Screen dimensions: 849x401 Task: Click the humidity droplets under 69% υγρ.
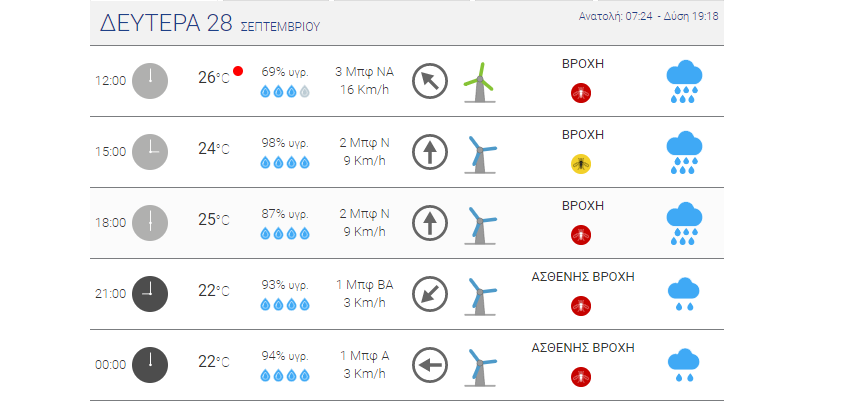coord(285,91)
